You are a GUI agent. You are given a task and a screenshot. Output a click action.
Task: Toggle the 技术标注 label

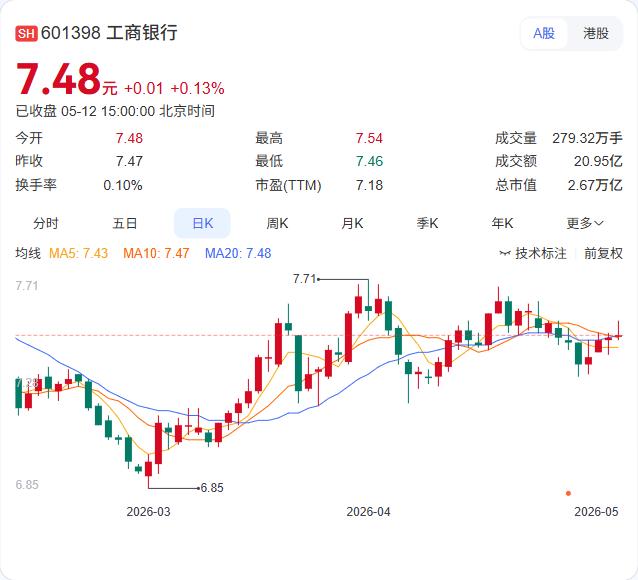(x=541, y=254)
